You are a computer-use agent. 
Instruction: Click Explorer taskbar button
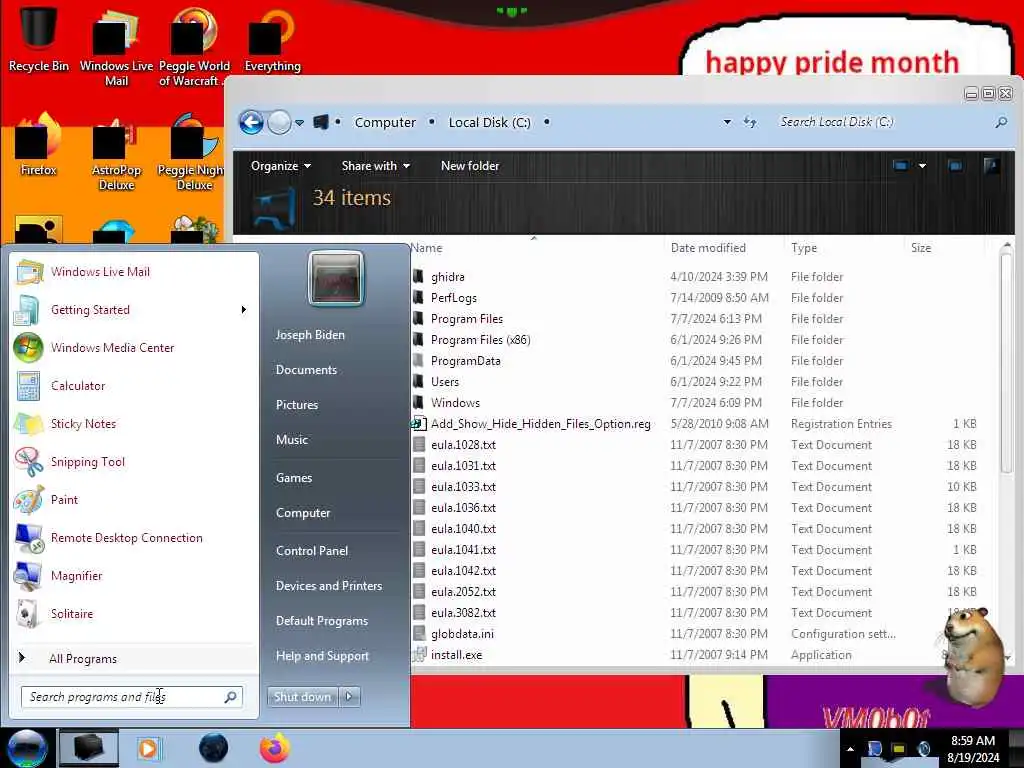point(89,748)
